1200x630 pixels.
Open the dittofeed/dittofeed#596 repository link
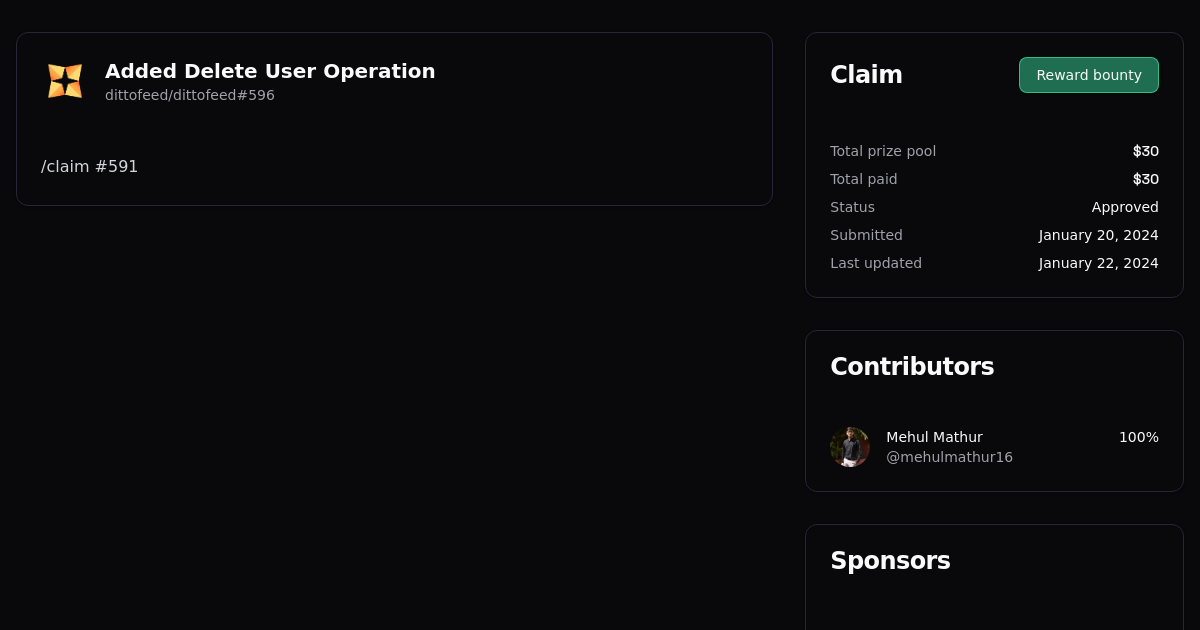coord(190,95)
